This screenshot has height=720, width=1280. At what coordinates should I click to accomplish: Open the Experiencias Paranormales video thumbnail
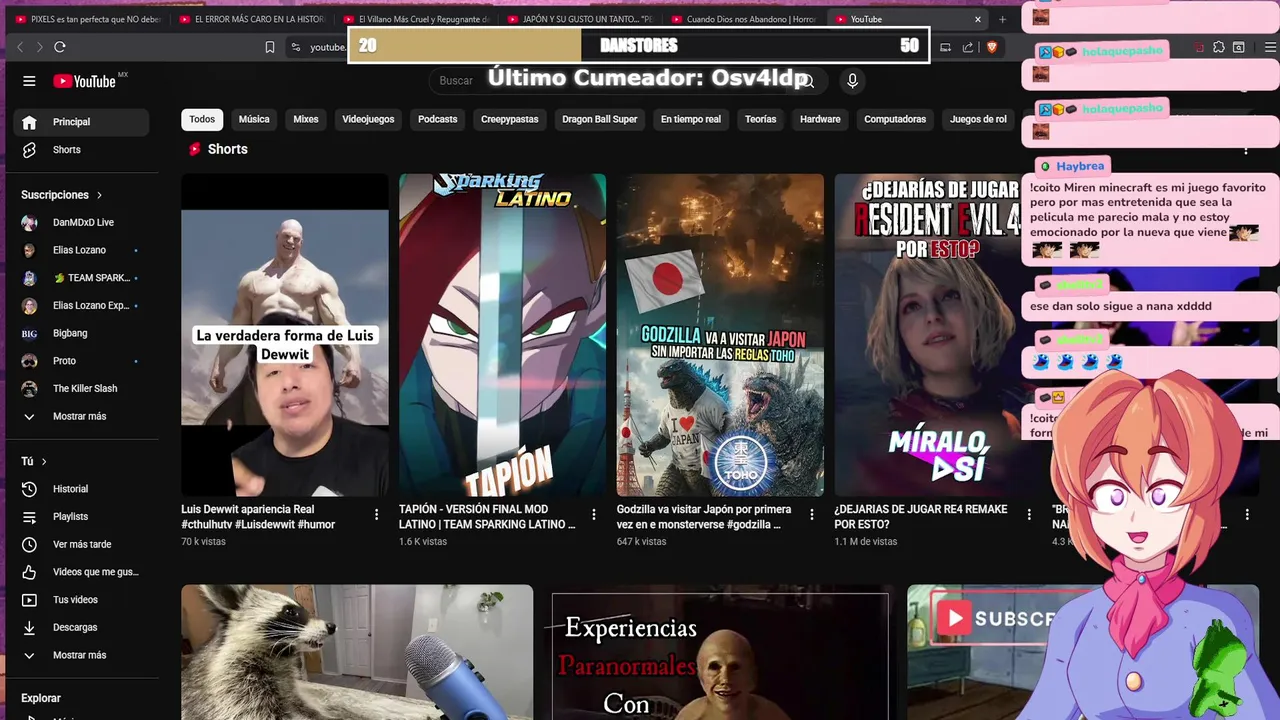(720, 652)
